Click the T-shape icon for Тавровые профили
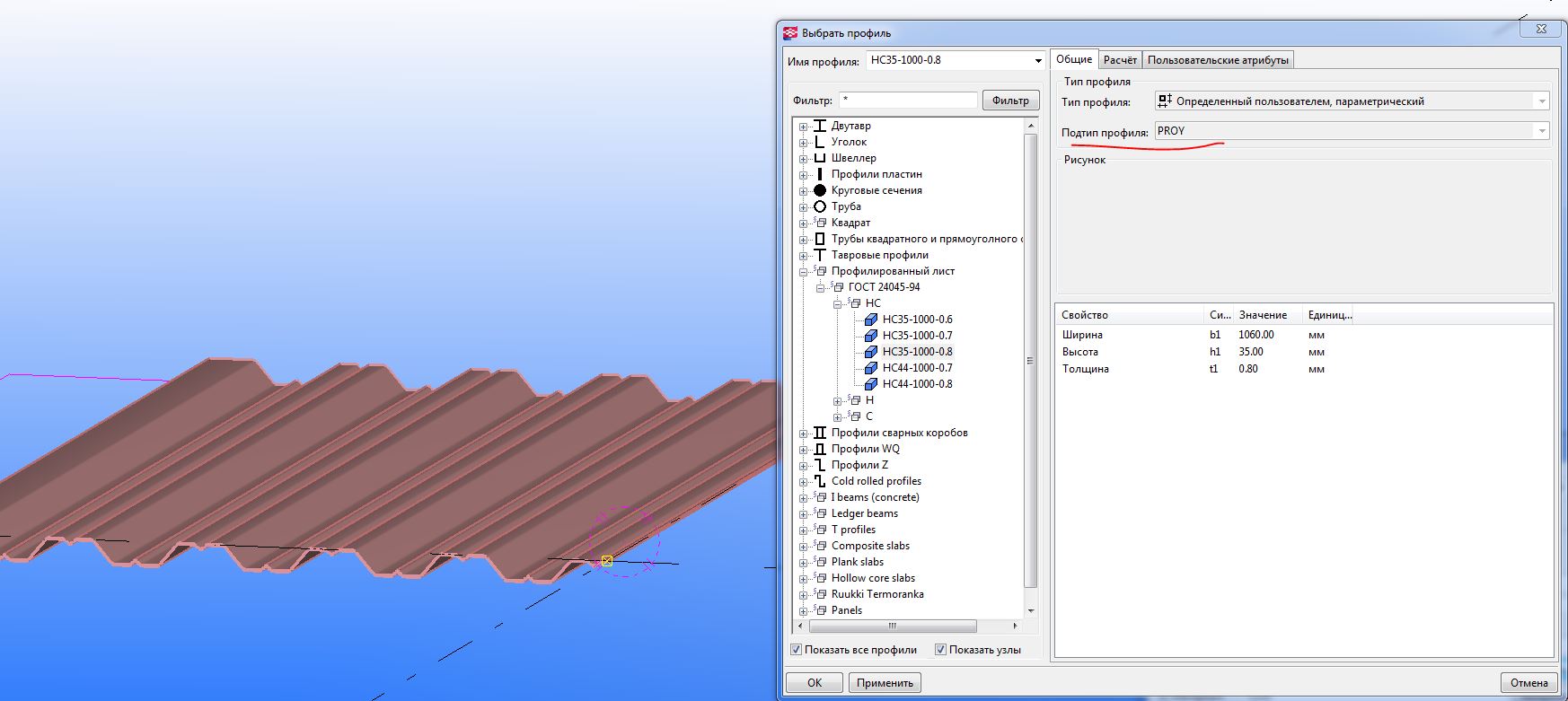 [x=819, y=255]
